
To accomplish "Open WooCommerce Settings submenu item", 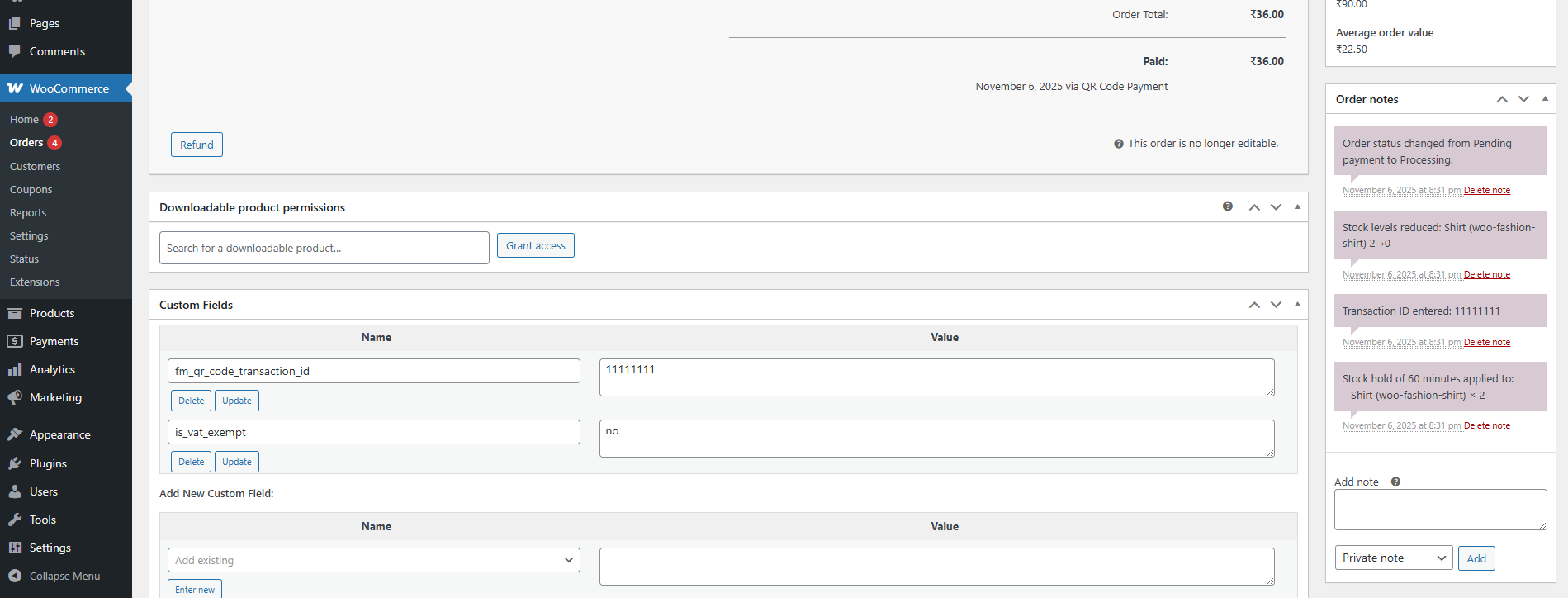I will pos(29,235).
